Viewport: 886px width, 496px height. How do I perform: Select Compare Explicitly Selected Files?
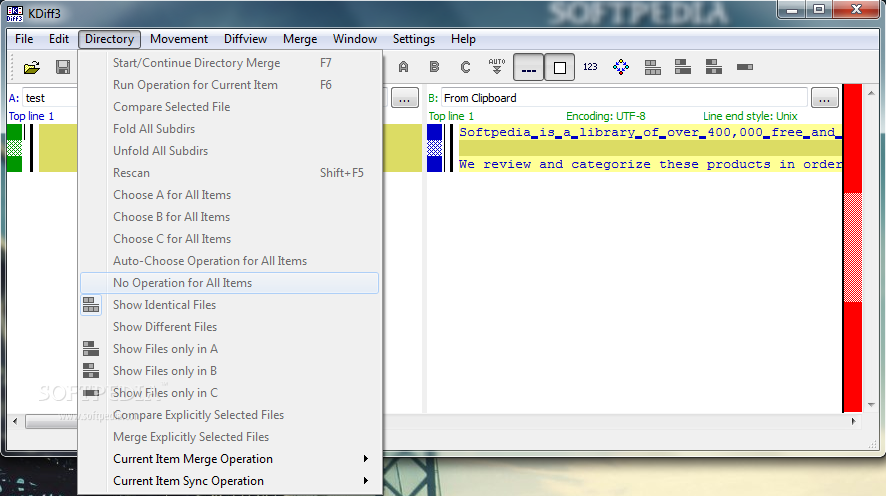pyautogui.click(x=229, y=415)
